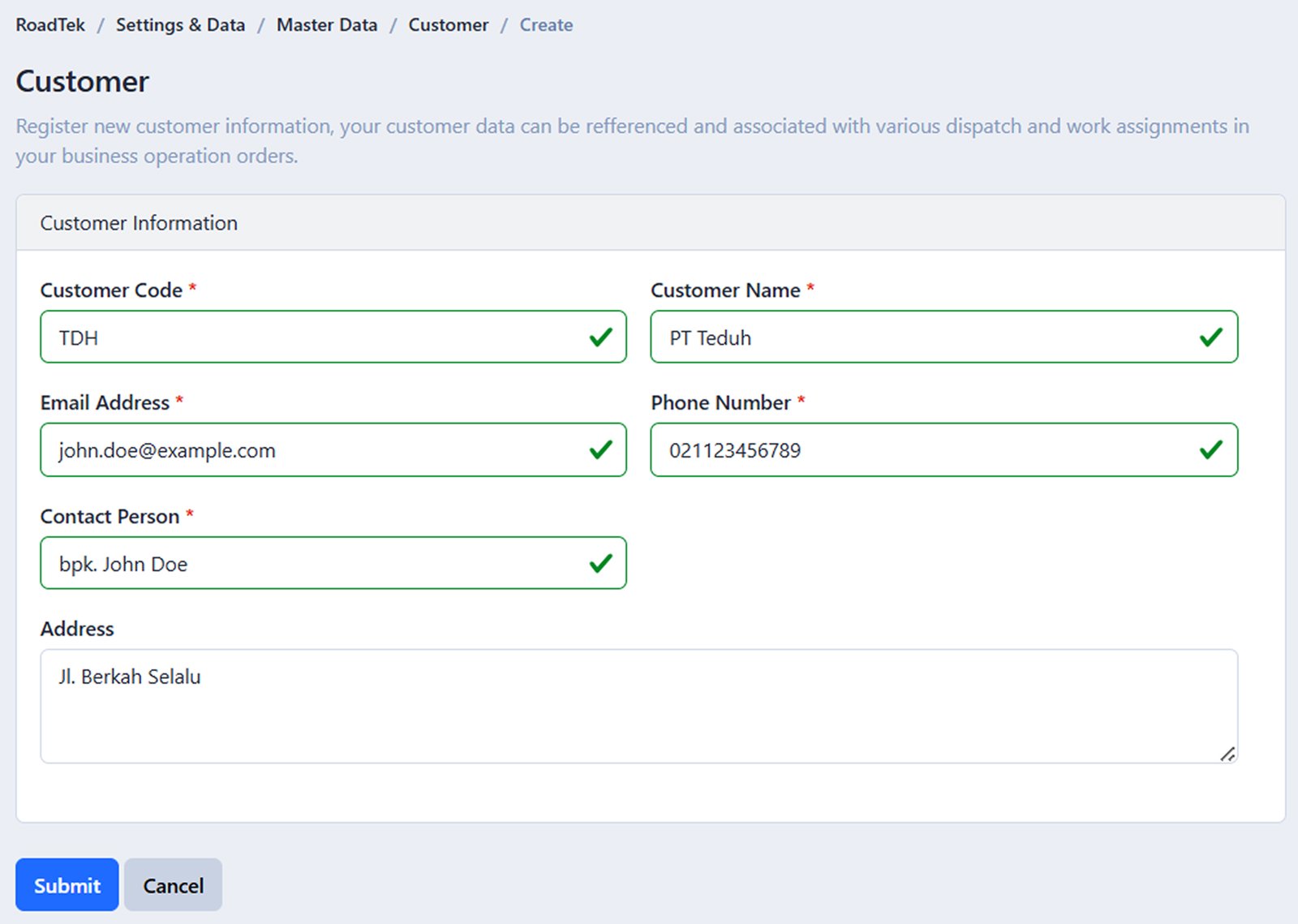
Task: Click the Customer Information card header
Action: click(650, 223)
